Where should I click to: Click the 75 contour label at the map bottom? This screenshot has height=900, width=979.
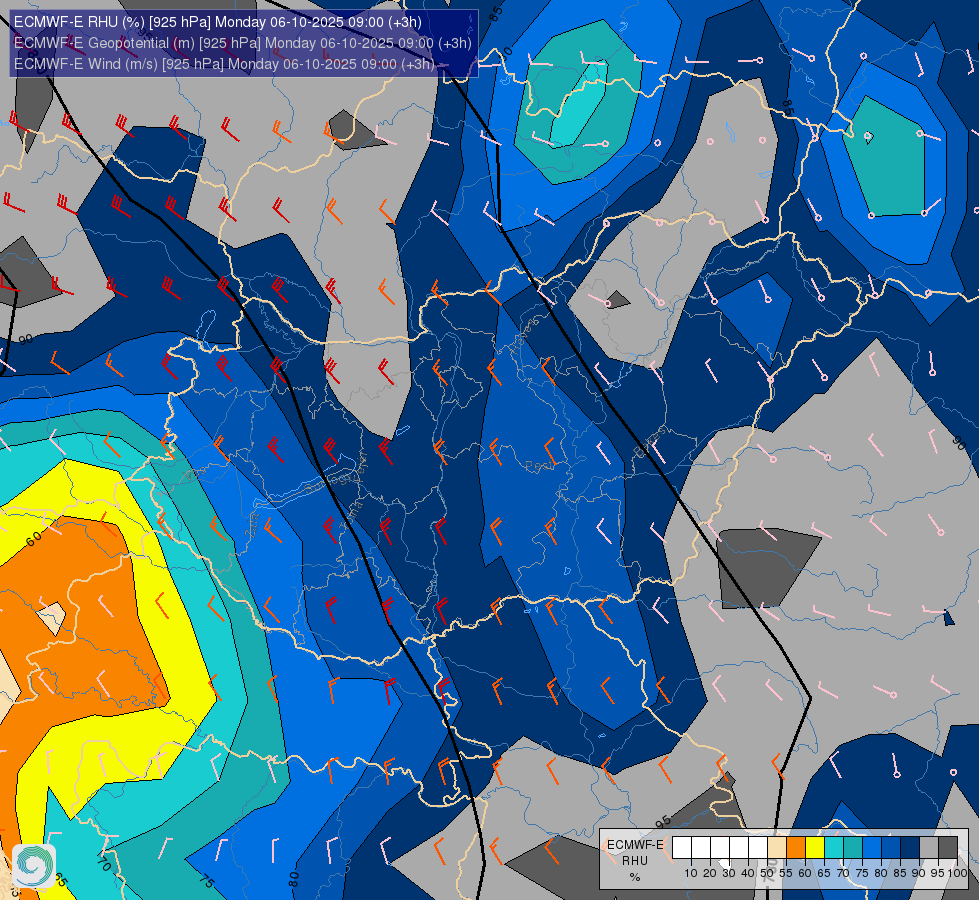[207, 881]
